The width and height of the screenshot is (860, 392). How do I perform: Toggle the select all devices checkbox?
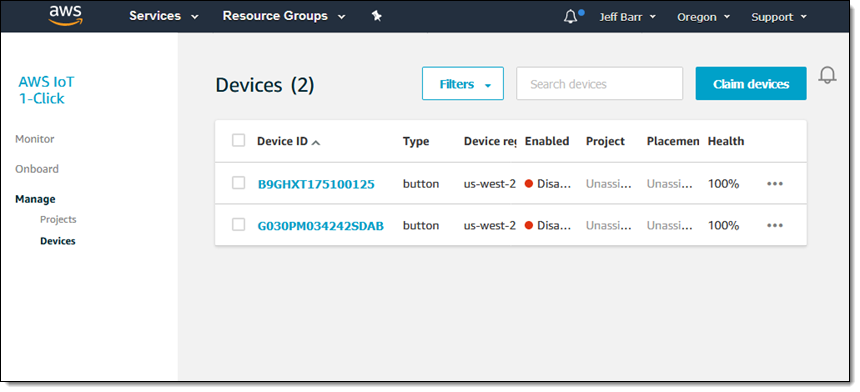pos(239,140)
